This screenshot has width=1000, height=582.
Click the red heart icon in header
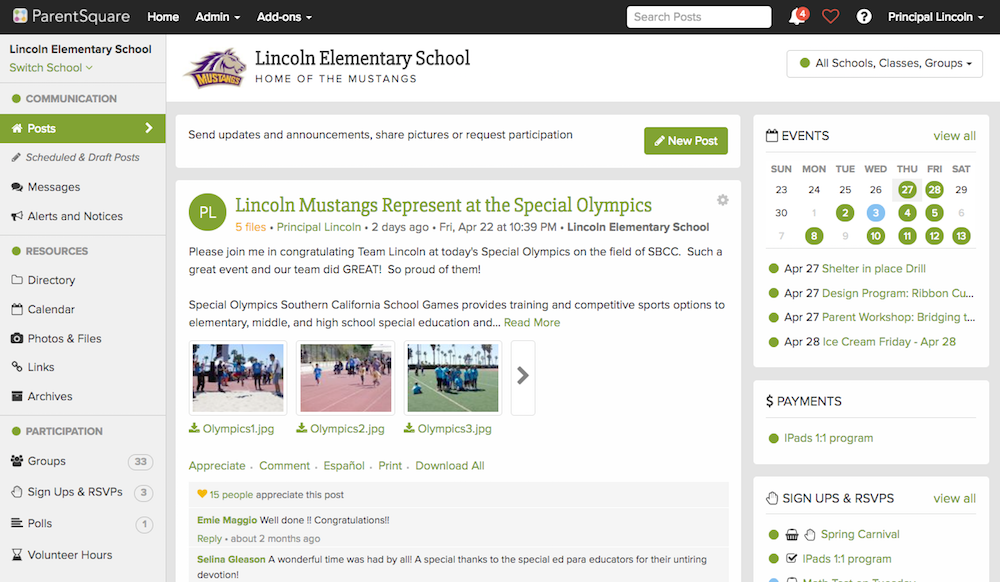830,17
